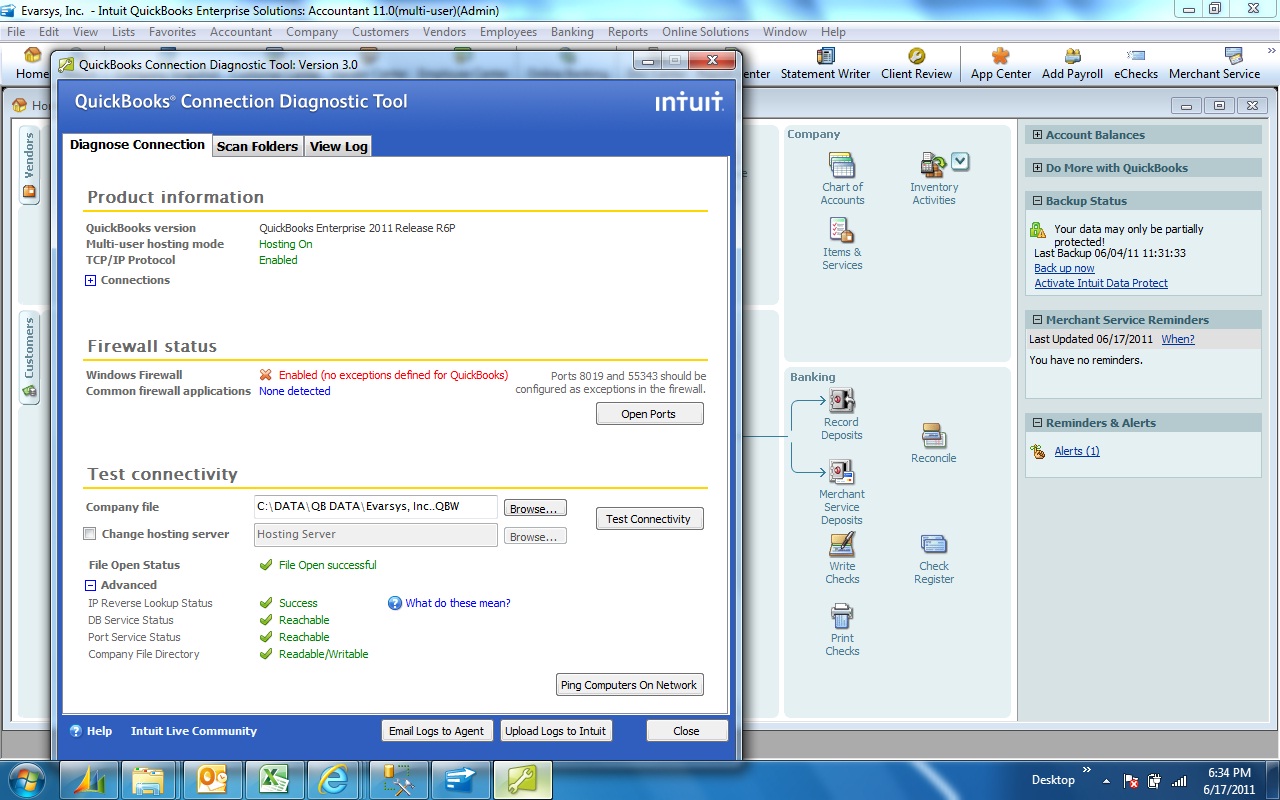Enable the Change hosting server checkbox
1280x800 pixels.
pyautogui.click(x=90, y=534)
